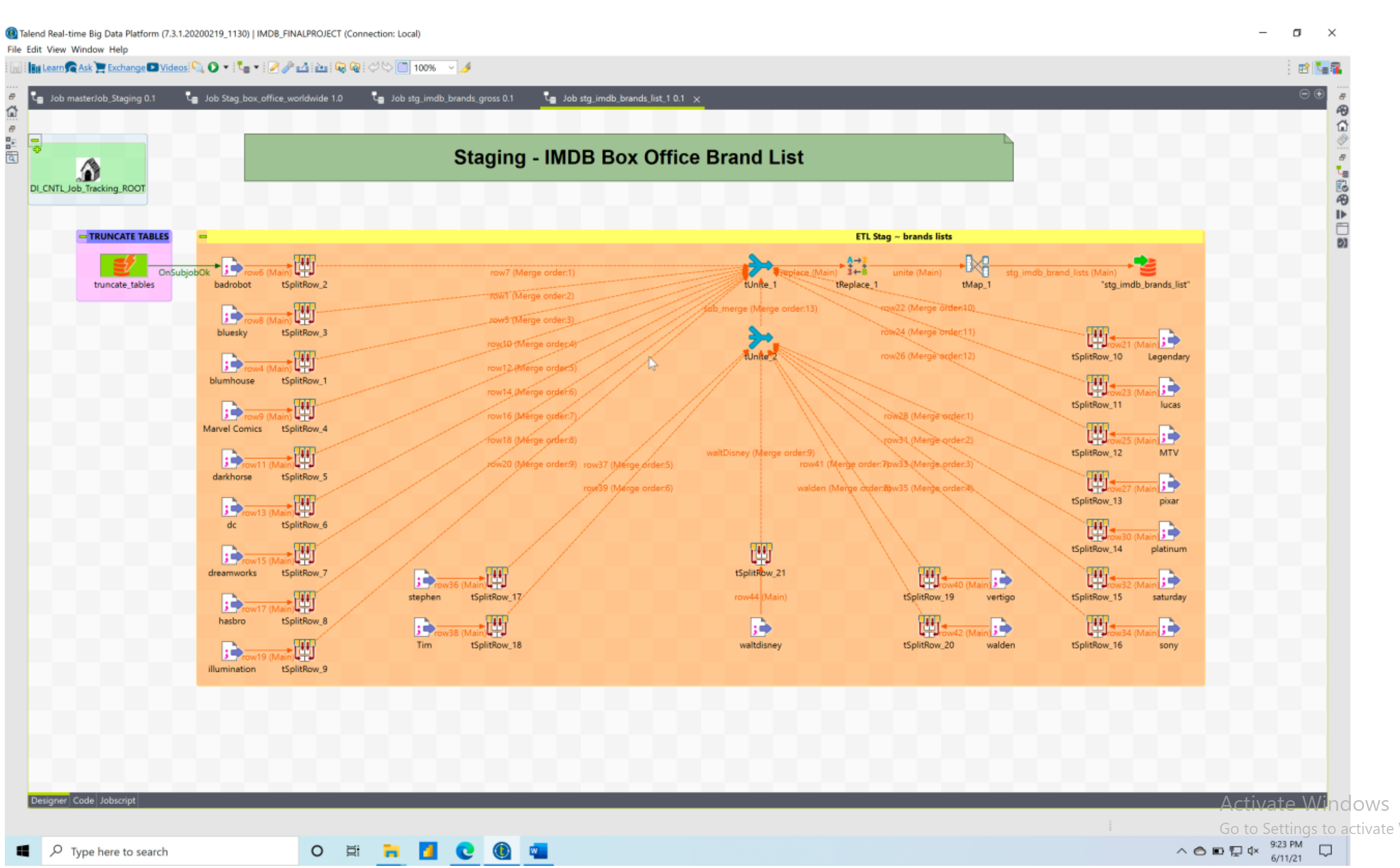Open the View menu
This screenshot has height=868, width=1400.
56,50
